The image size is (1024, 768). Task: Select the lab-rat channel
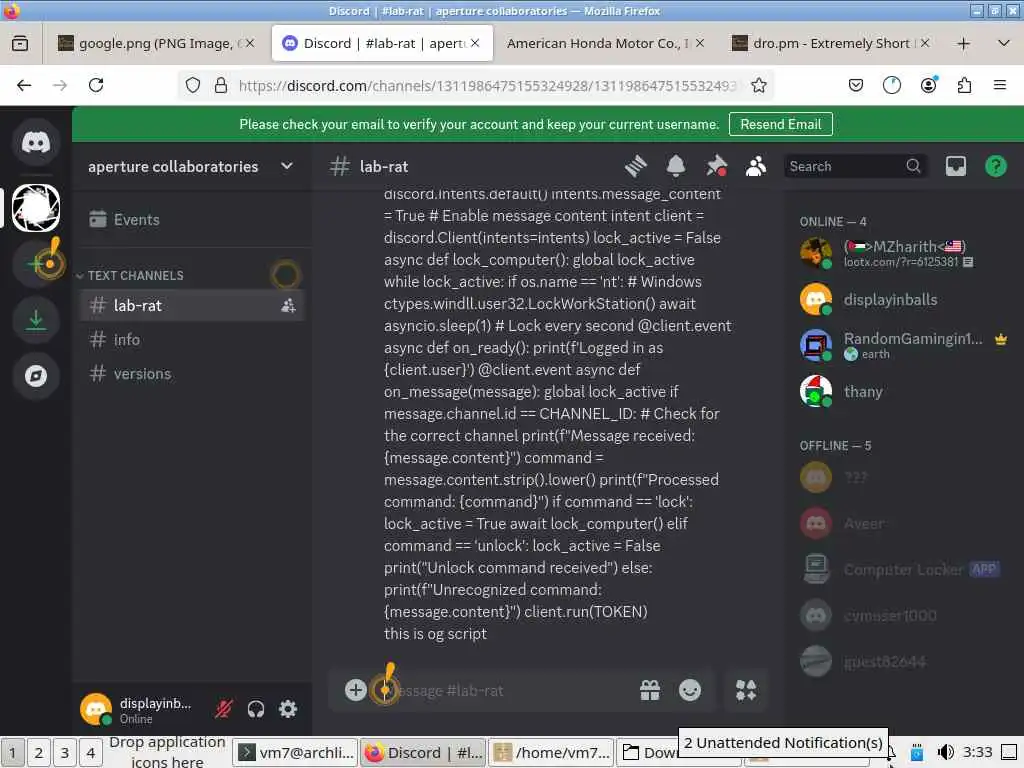pyautogui.click(x=191, y=305)
